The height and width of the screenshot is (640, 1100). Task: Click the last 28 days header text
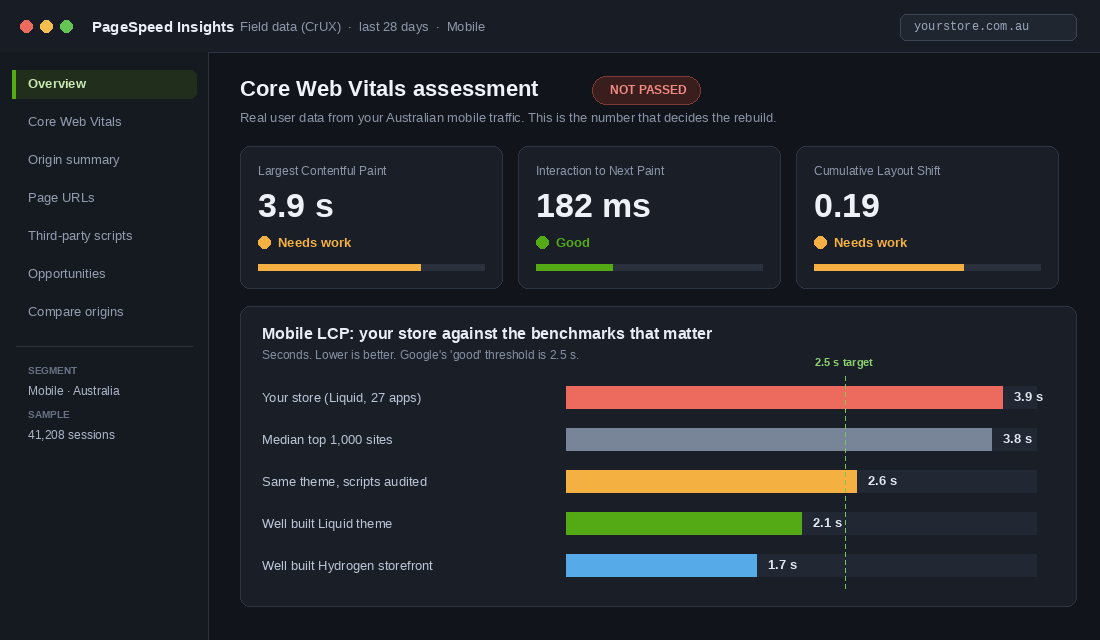(394, 27)
